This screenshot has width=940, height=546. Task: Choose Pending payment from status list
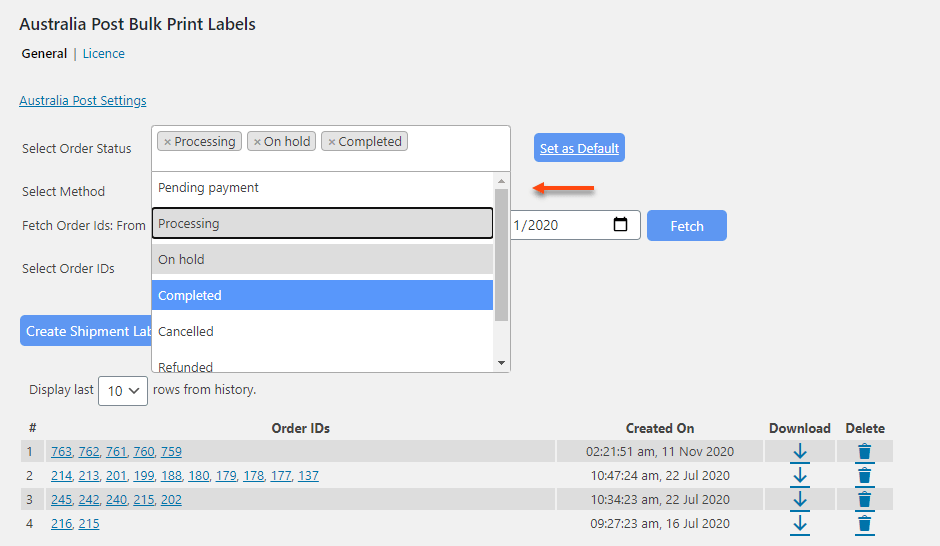pyautogui.click(x=323, y=188)
